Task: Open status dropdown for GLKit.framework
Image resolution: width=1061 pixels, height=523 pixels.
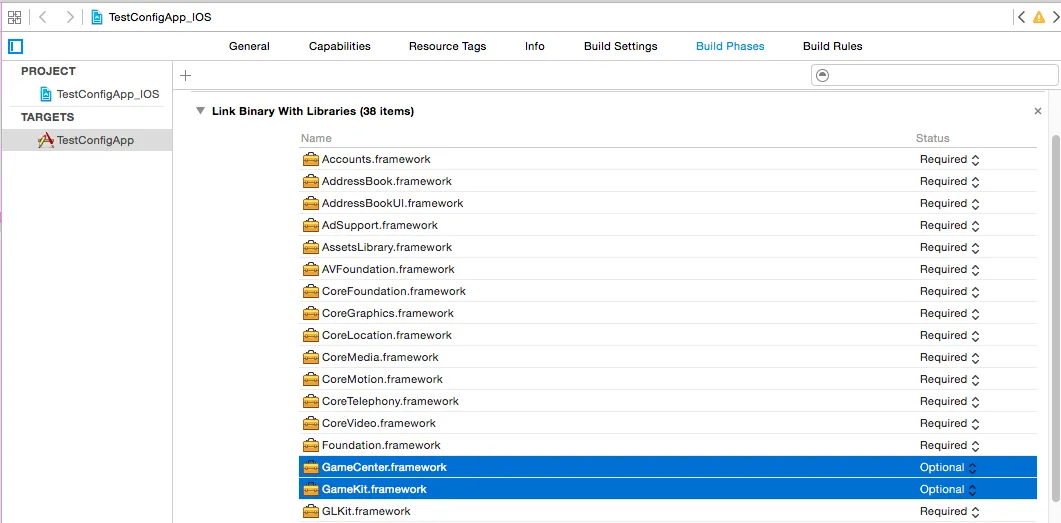Action: [x=949, y=511]
